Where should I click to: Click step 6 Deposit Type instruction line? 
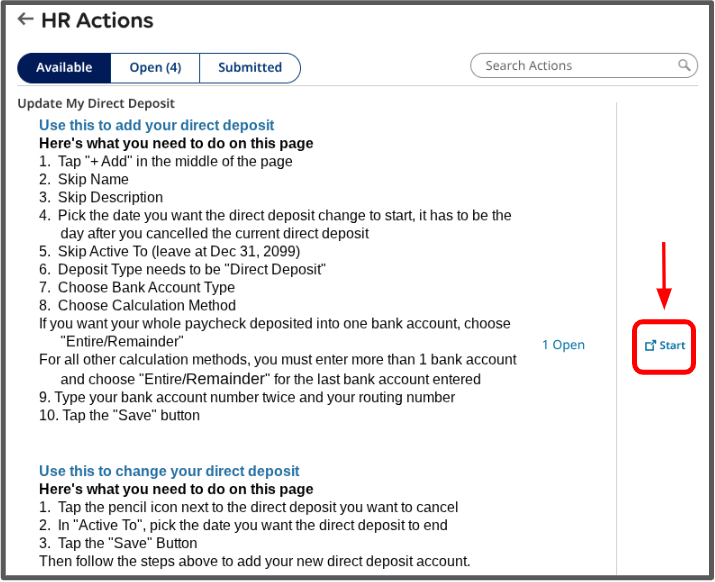183,269
